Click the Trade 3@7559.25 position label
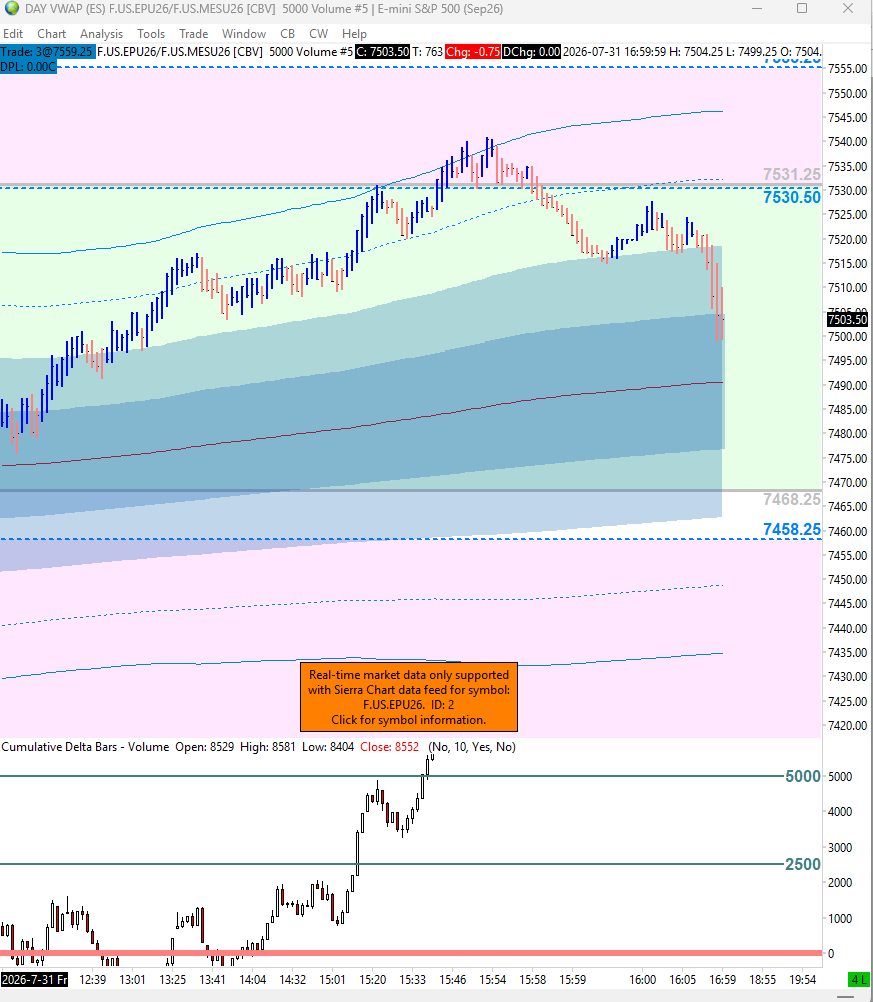This screenshot has width=873, height=1002. (x=48, y=52)
